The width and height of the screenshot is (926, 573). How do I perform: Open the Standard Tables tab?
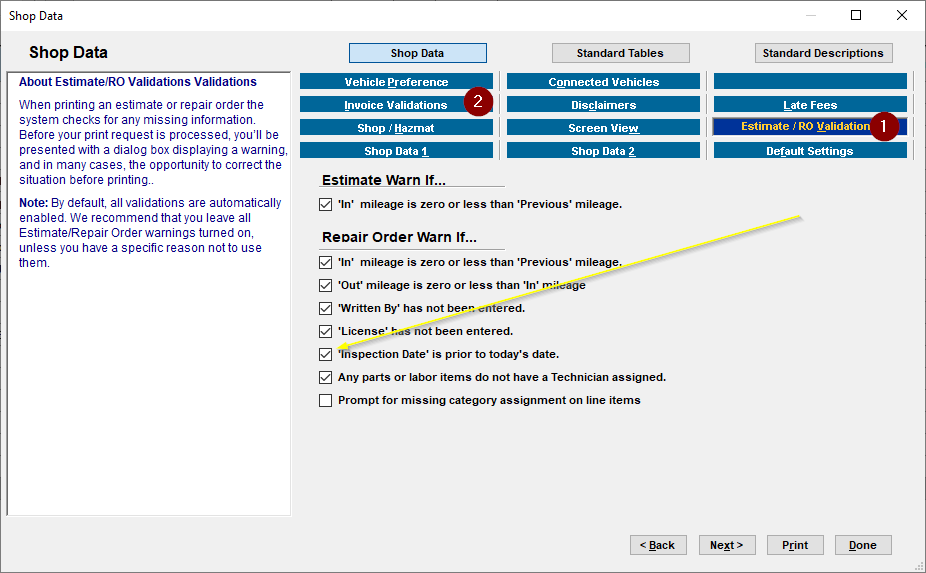coord(620,53)
